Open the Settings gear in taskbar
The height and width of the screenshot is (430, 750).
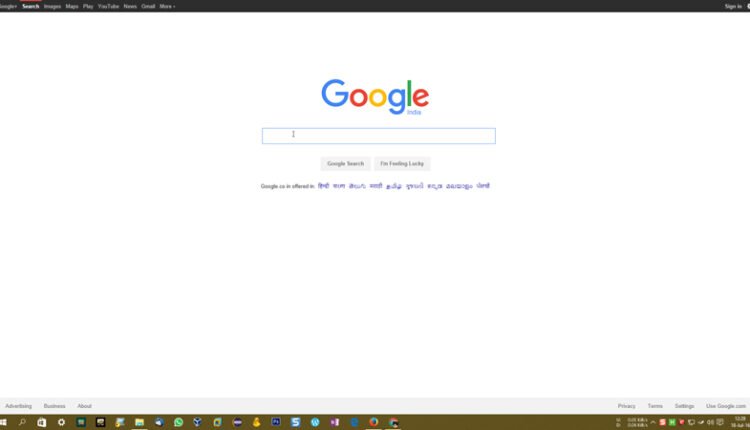61,422
